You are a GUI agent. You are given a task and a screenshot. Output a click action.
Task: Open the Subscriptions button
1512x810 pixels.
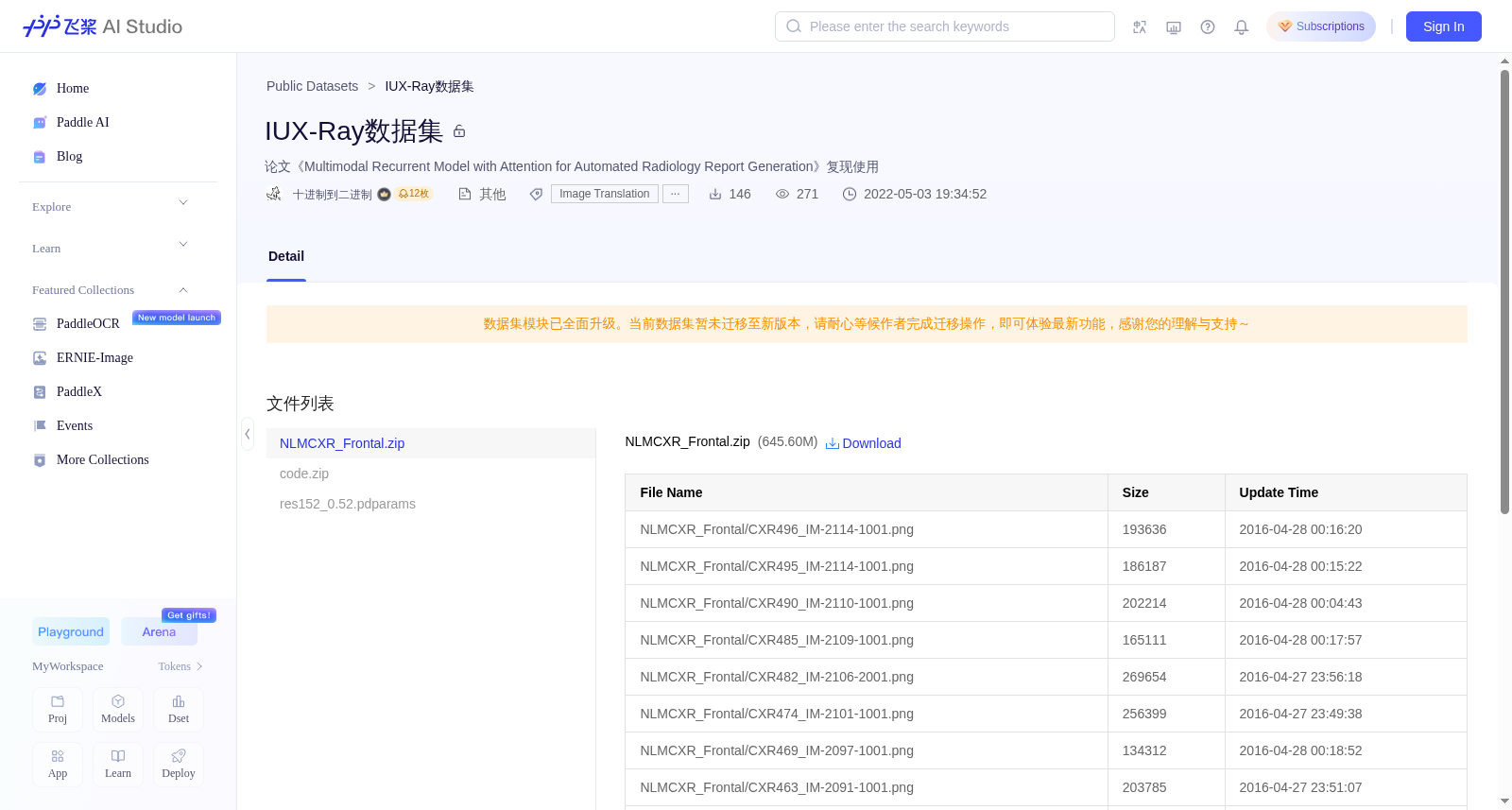(x=1321, y=26)
